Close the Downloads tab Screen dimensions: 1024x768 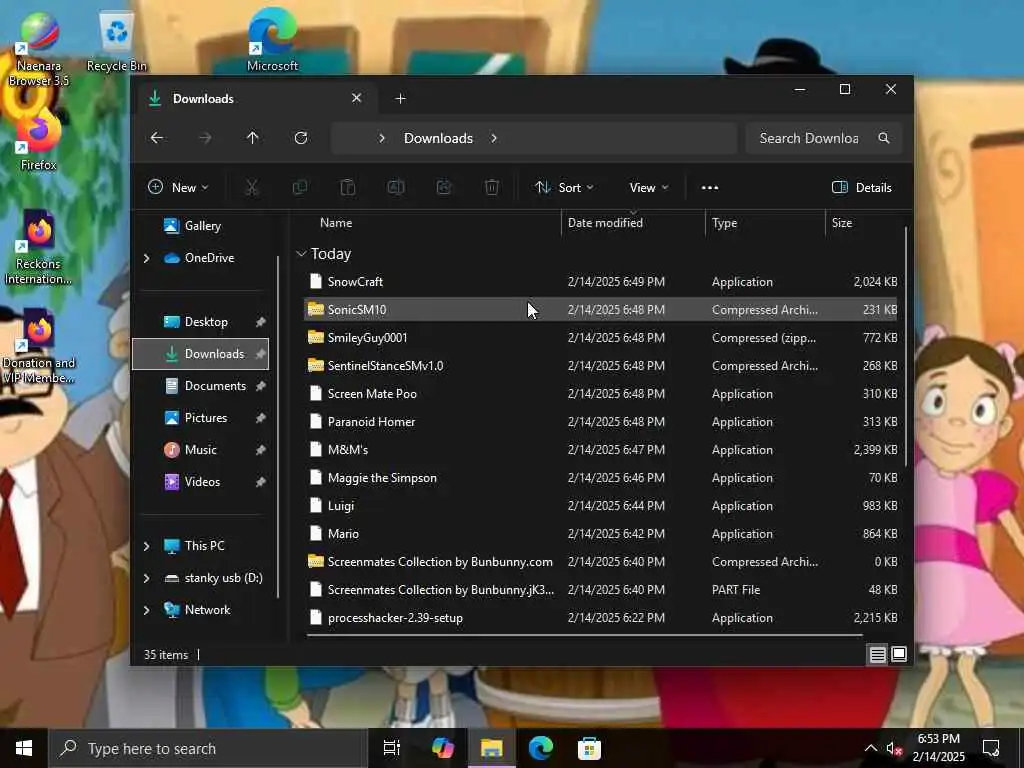pos(357,98)
